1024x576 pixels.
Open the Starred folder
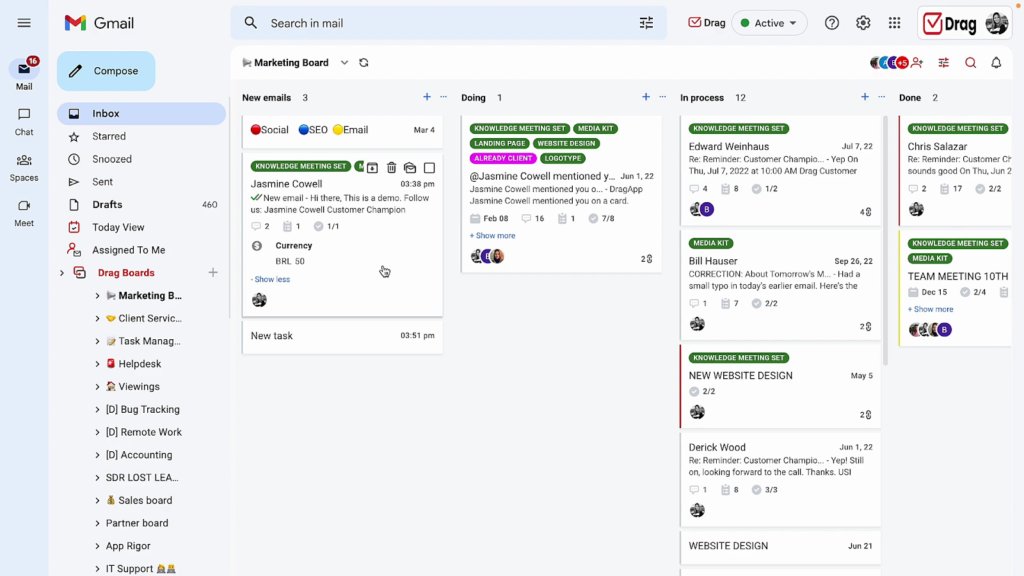(x=142, y=136)
